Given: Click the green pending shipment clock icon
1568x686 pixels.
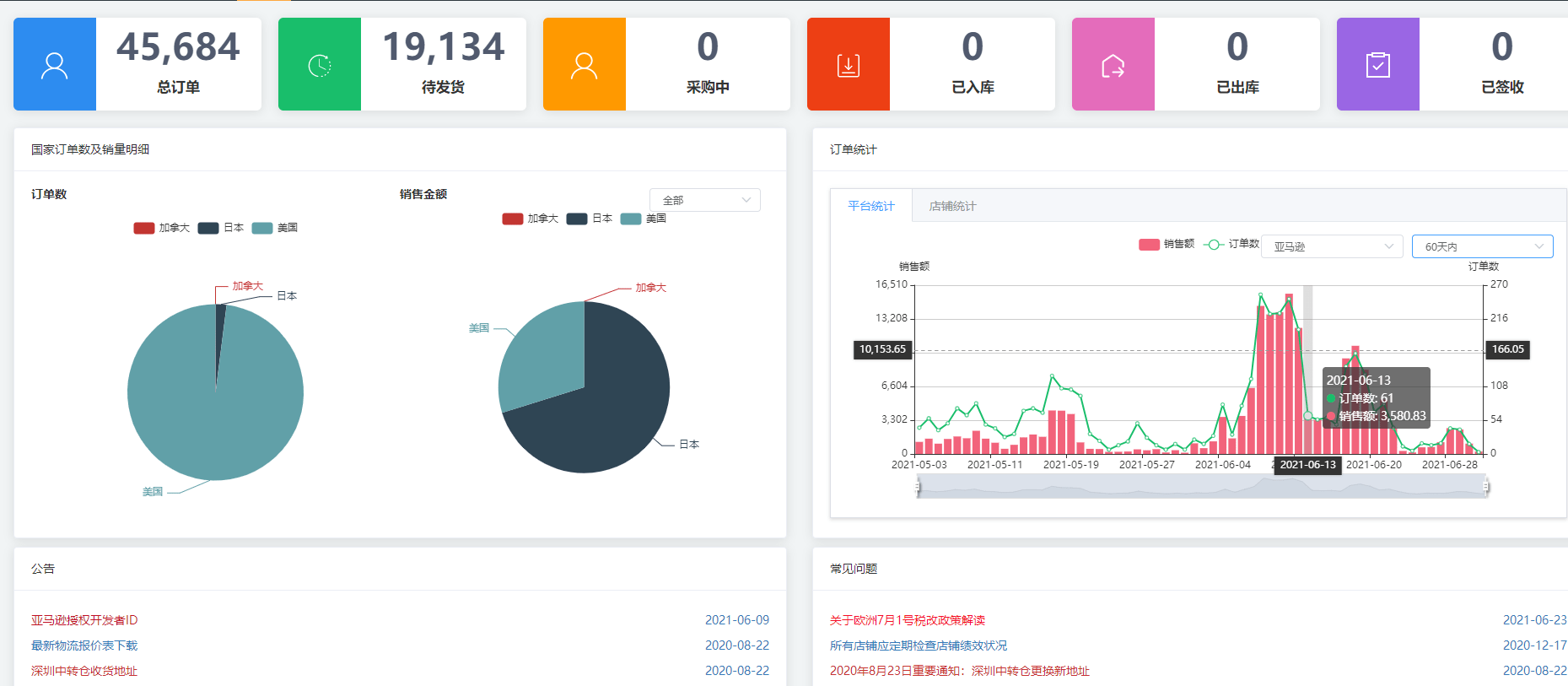Looking at the screenshot, I should point(320,65).
